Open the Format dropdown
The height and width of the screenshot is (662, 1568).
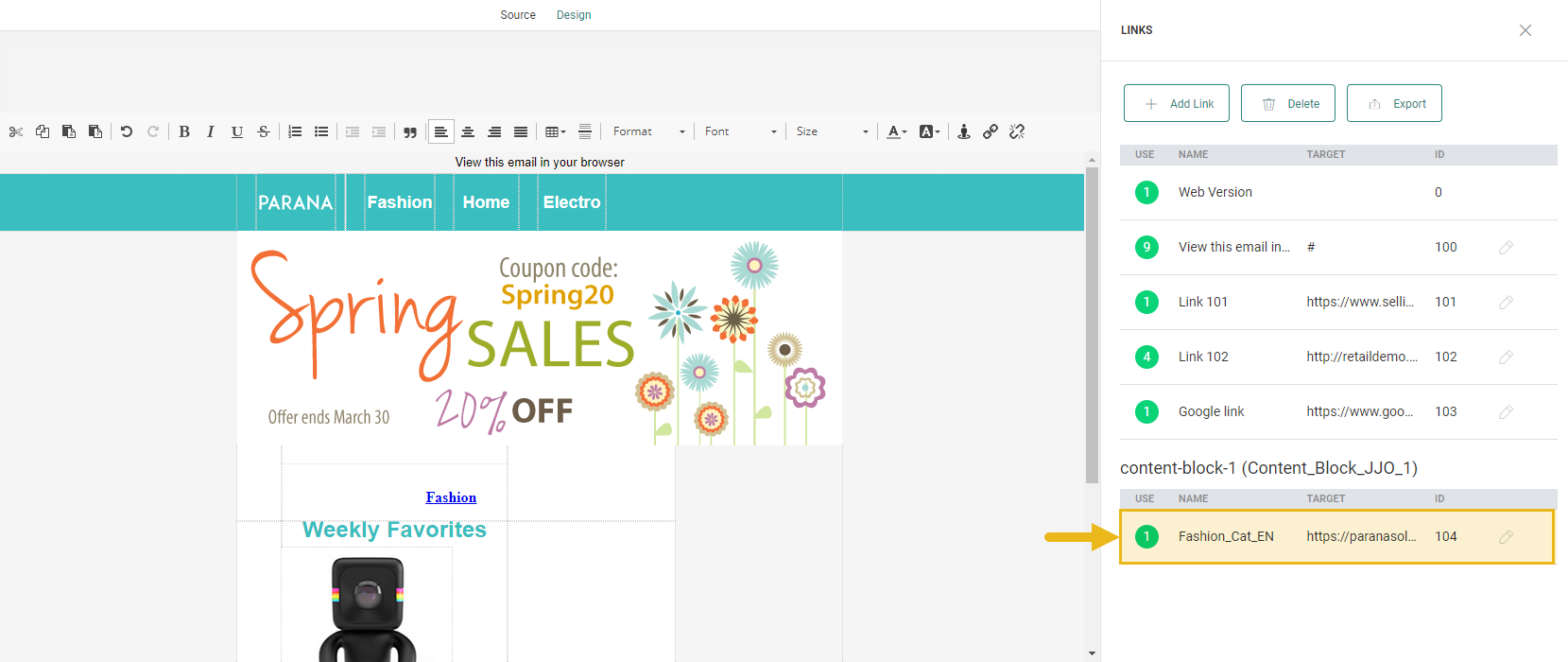click(x=648, y=131)
